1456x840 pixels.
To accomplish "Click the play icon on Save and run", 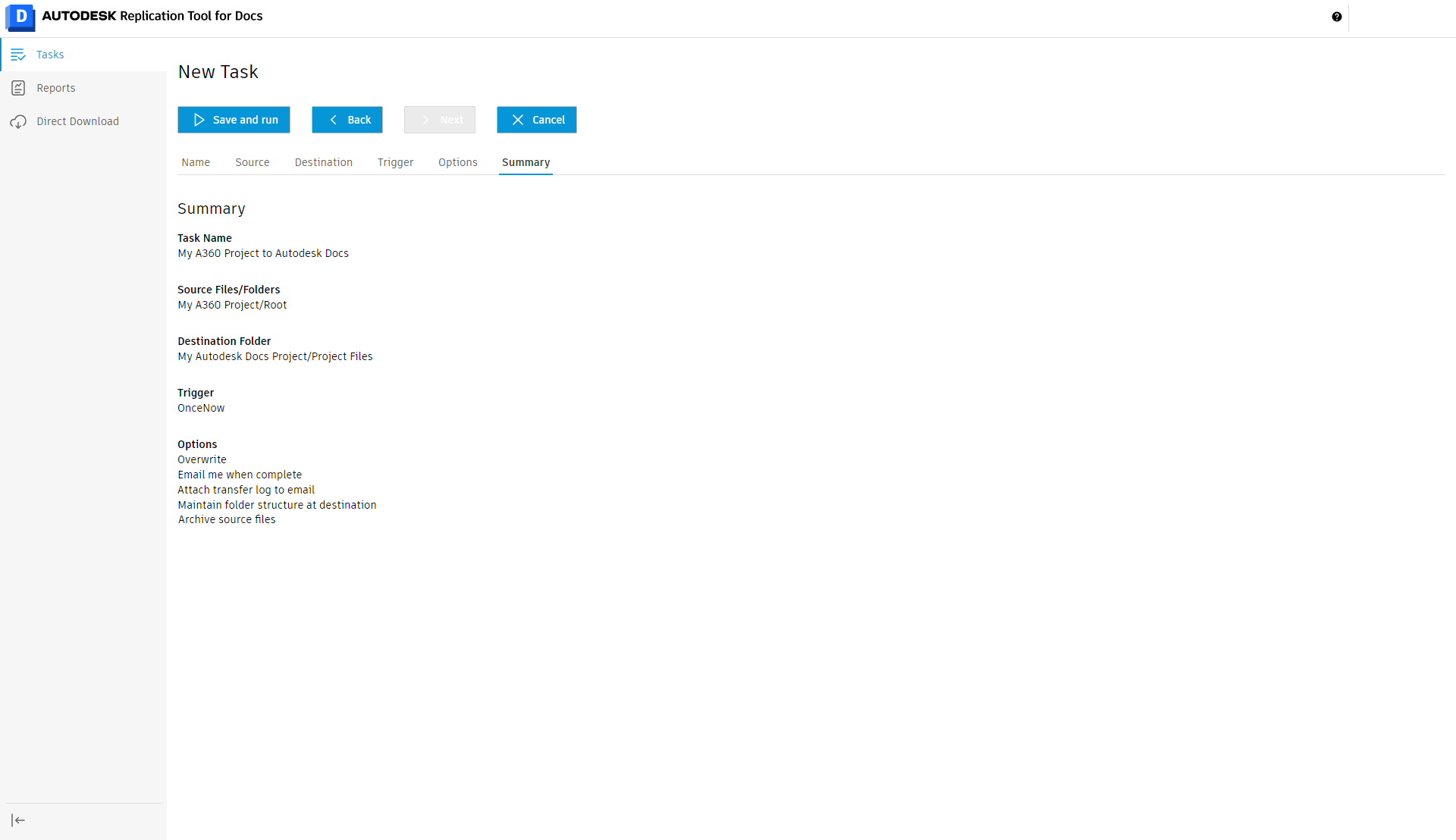I will tap(199, 120).
